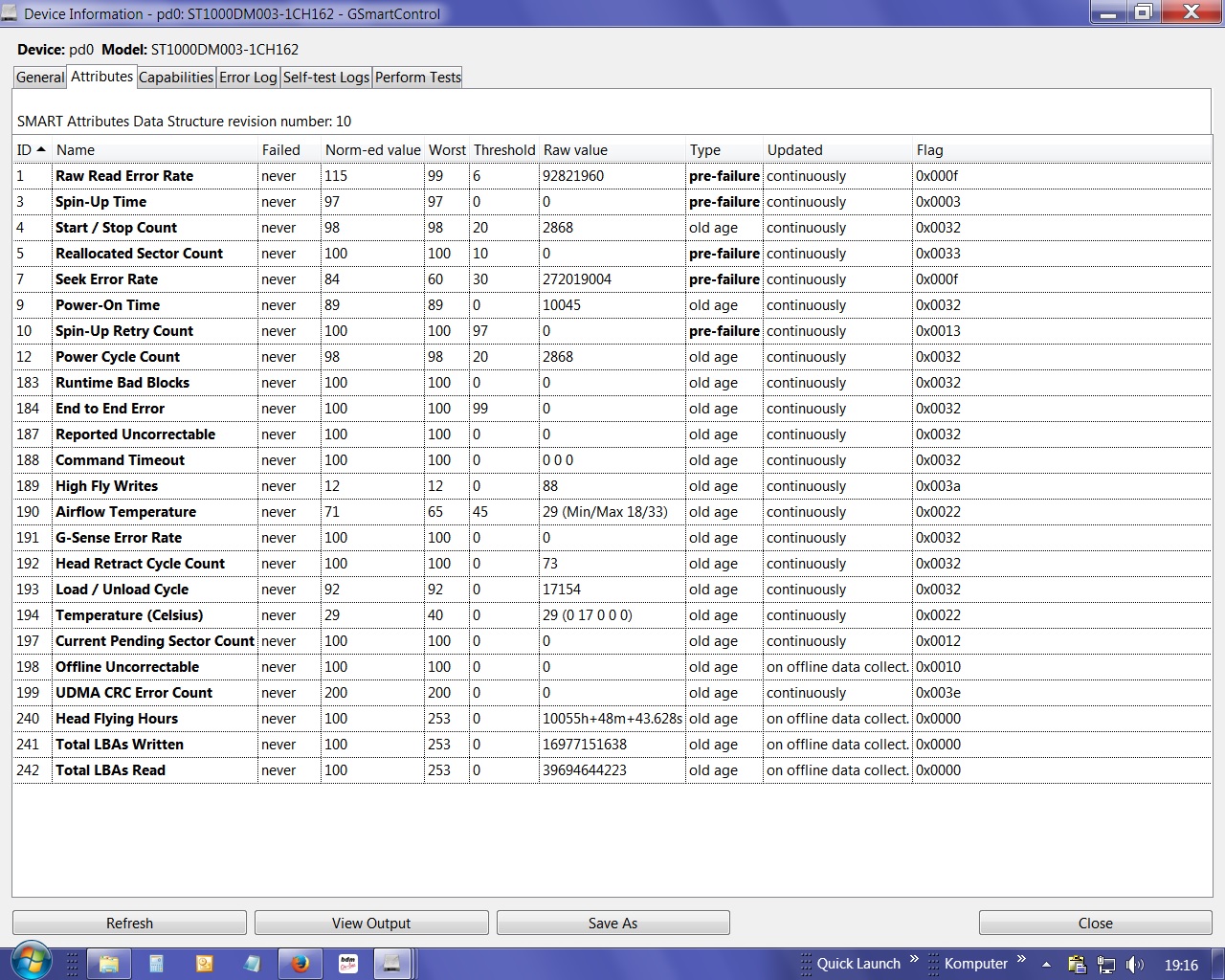This screenshot has width=1225, height=980.
Task: Click raw value 29 (Min/Max 18/33)
Action: (x=606, y=512)
